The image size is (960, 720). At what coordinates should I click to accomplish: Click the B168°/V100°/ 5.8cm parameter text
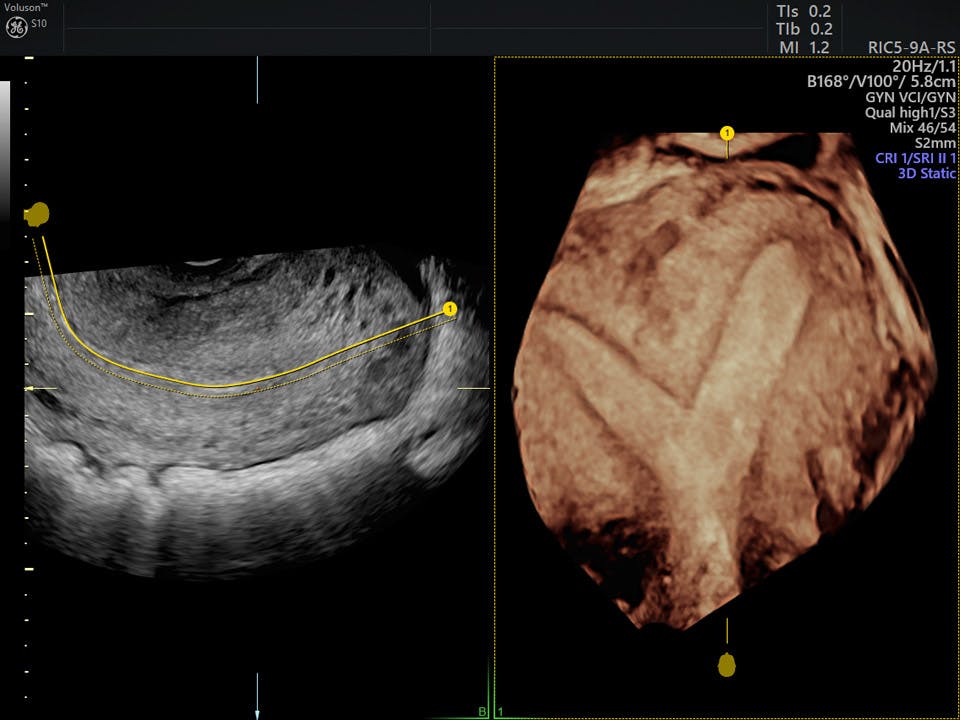click(x=881, y=81)
